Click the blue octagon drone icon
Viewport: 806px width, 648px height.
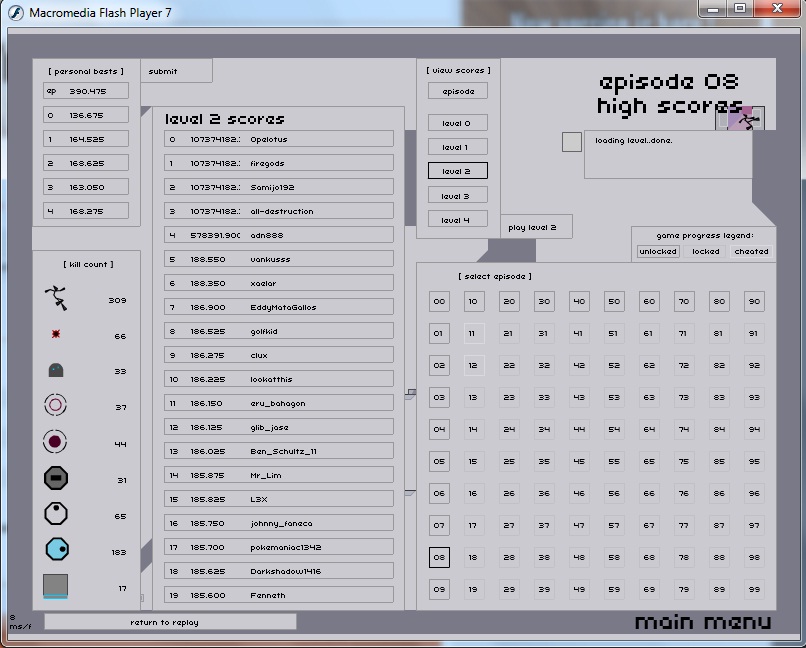(56, 549)
